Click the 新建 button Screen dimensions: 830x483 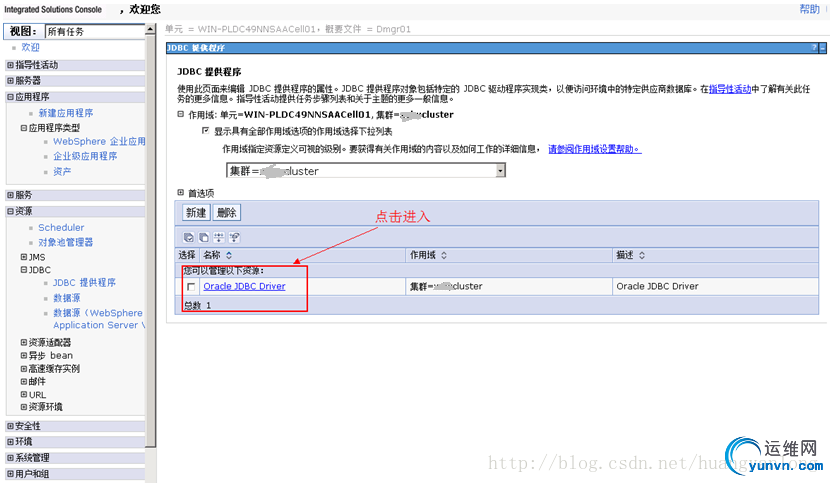(x=196, y=212)
